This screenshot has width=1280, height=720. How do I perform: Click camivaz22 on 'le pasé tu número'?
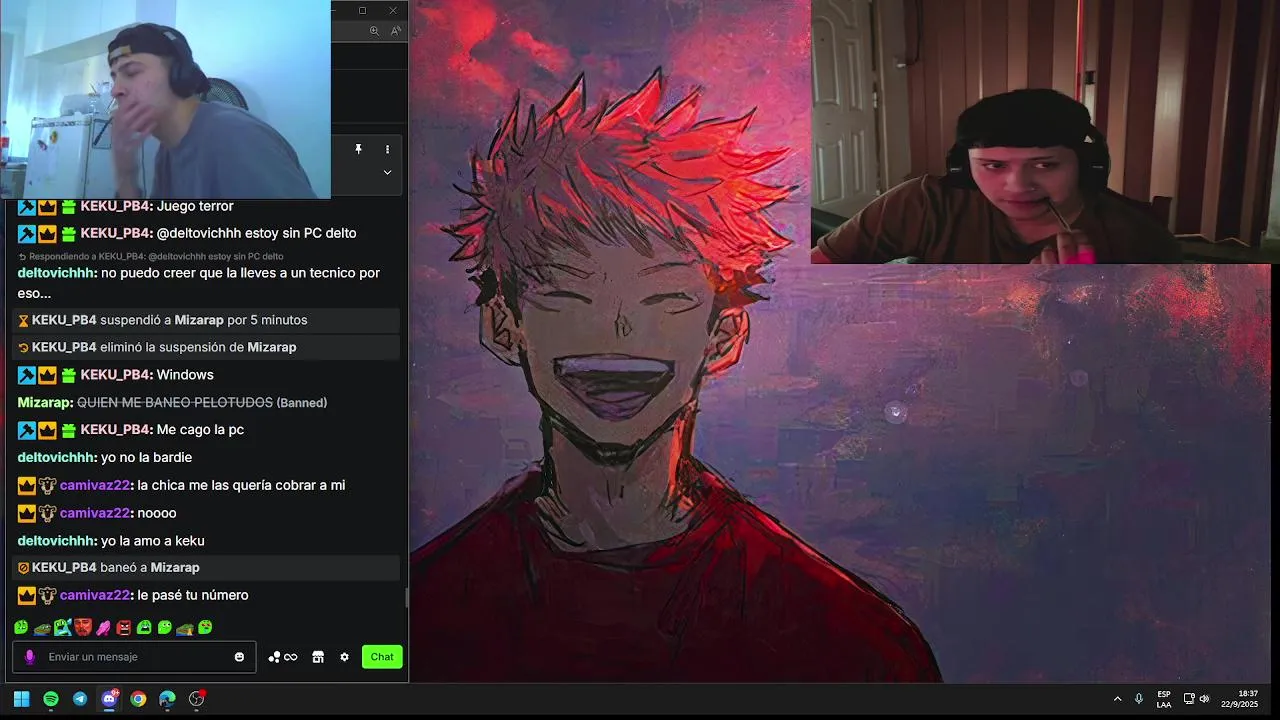[96, 595]
